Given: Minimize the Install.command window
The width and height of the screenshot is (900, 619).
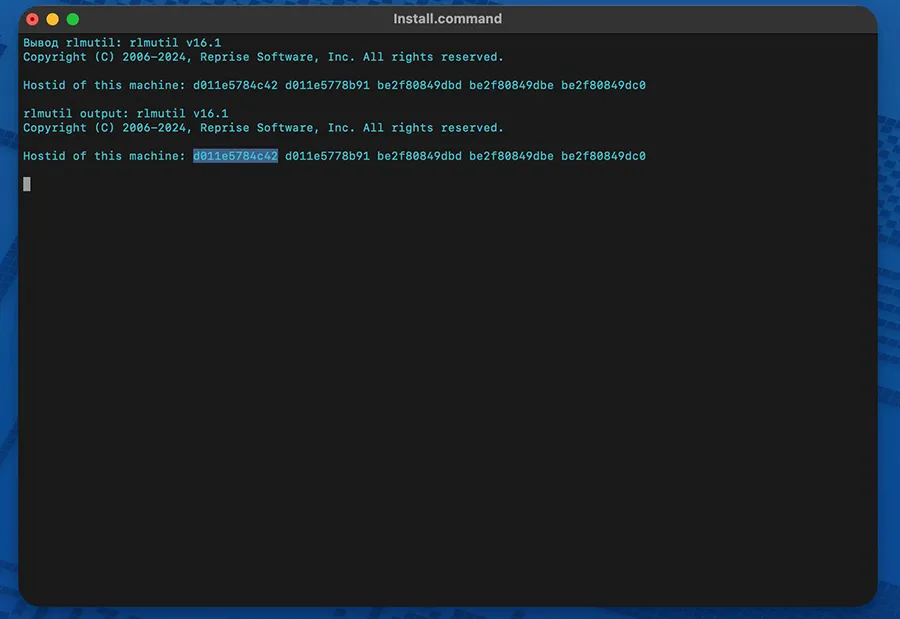Looking at the screenshot, I should [53, 20].
